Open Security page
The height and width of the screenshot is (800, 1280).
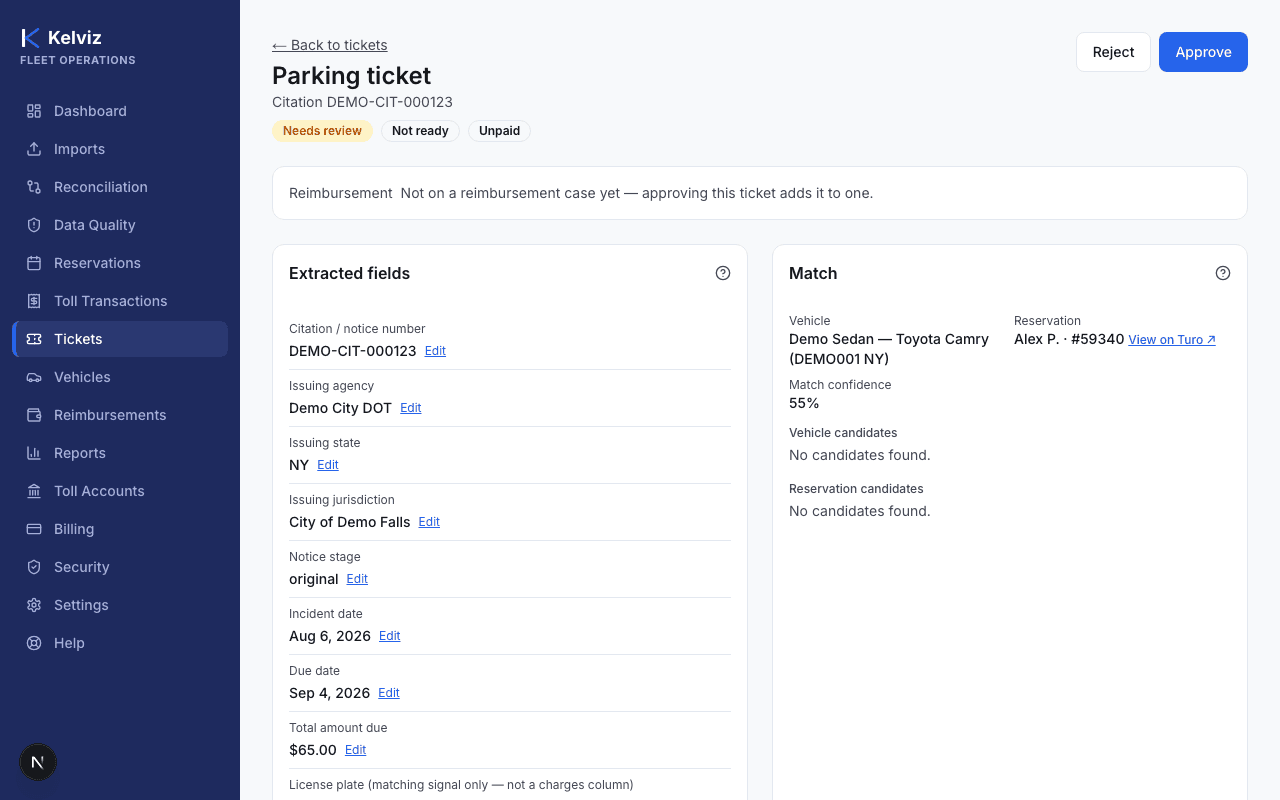pyautogui.click(x=120, y=567)
